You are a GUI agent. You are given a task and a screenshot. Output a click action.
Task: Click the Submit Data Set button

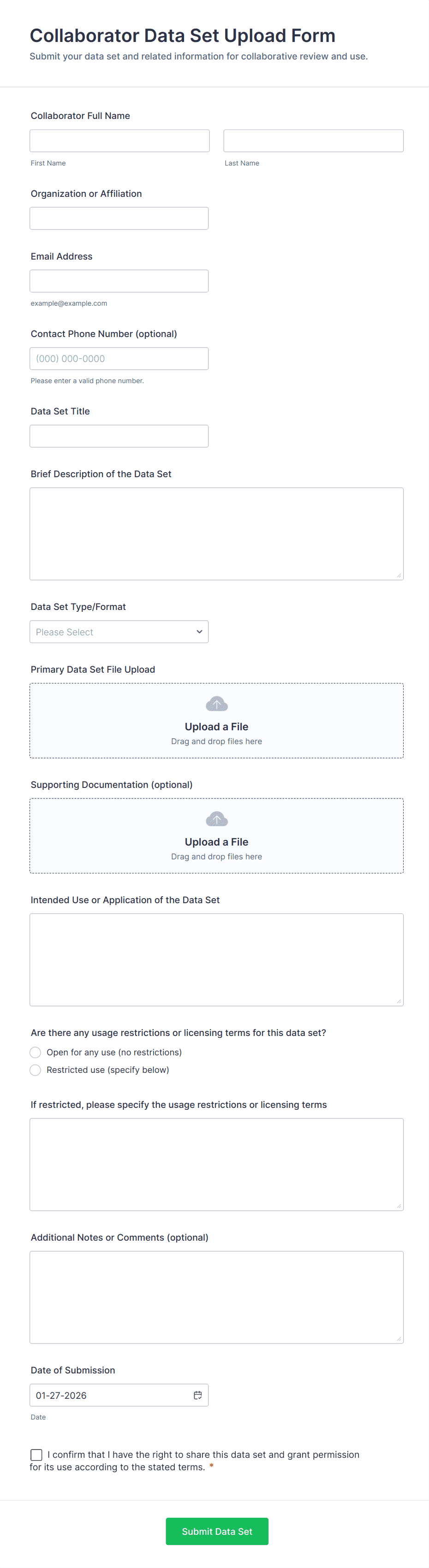click(217, 1532)
